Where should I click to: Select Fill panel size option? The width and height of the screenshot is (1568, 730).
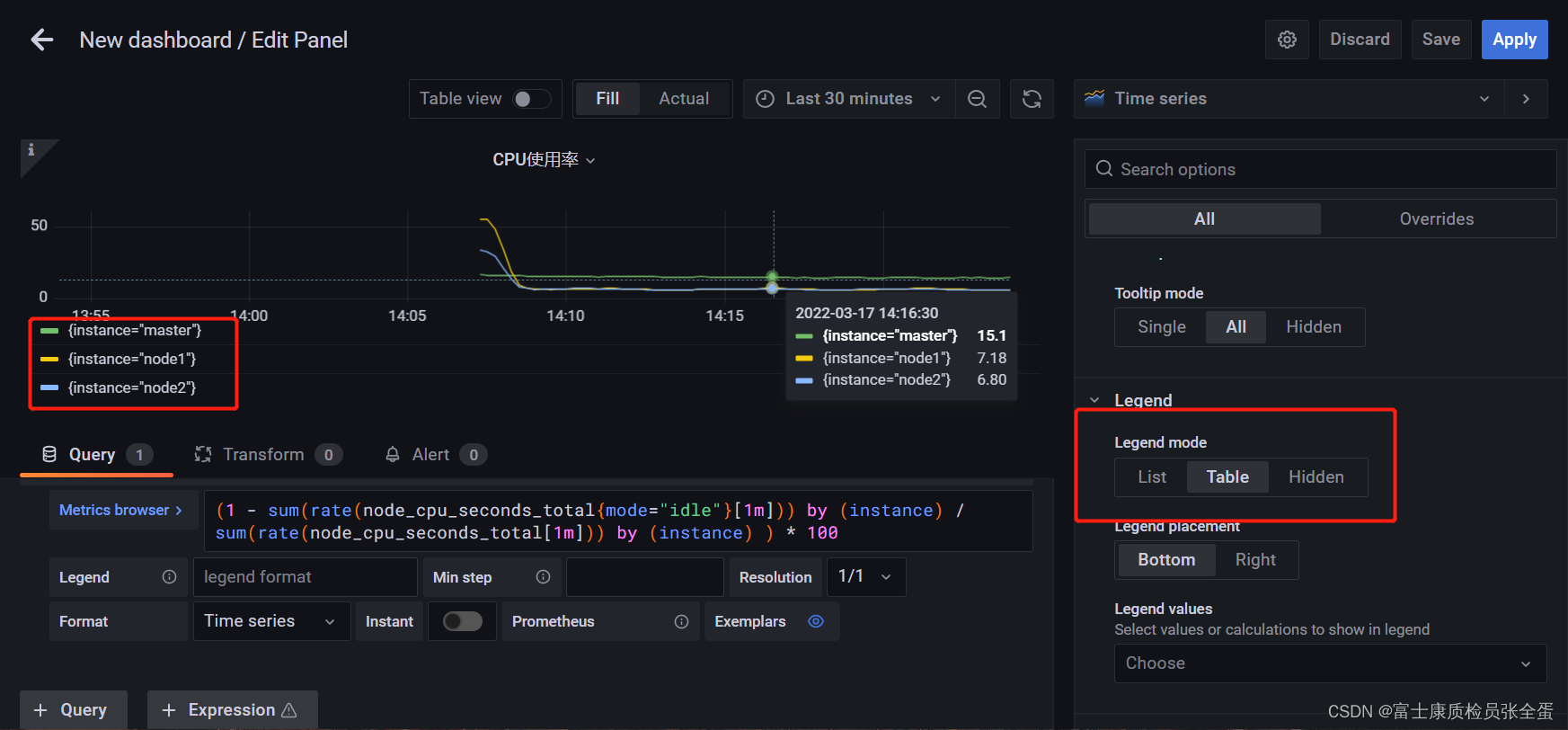607,99
